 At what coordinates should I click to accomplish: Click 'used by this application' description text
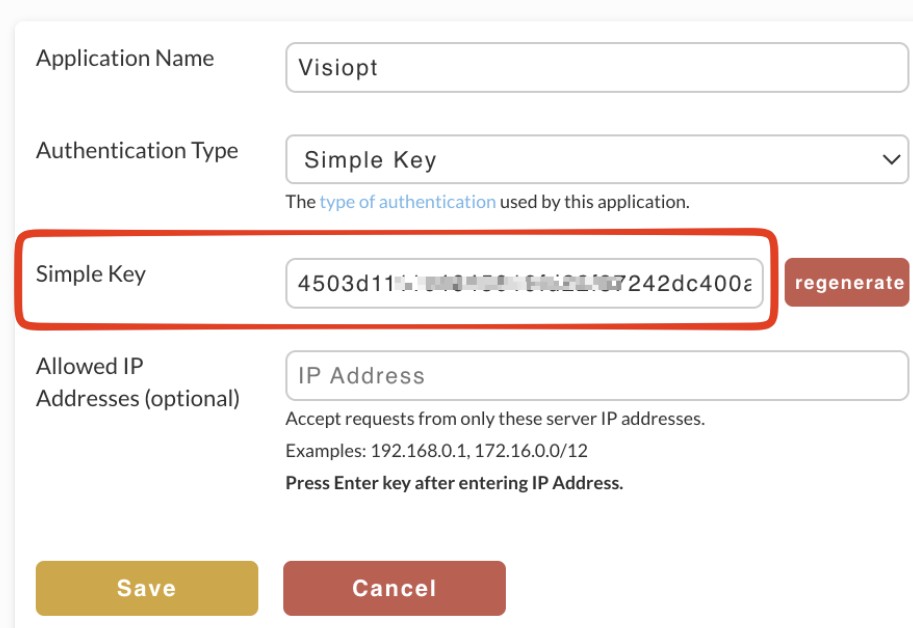[594, 202]
